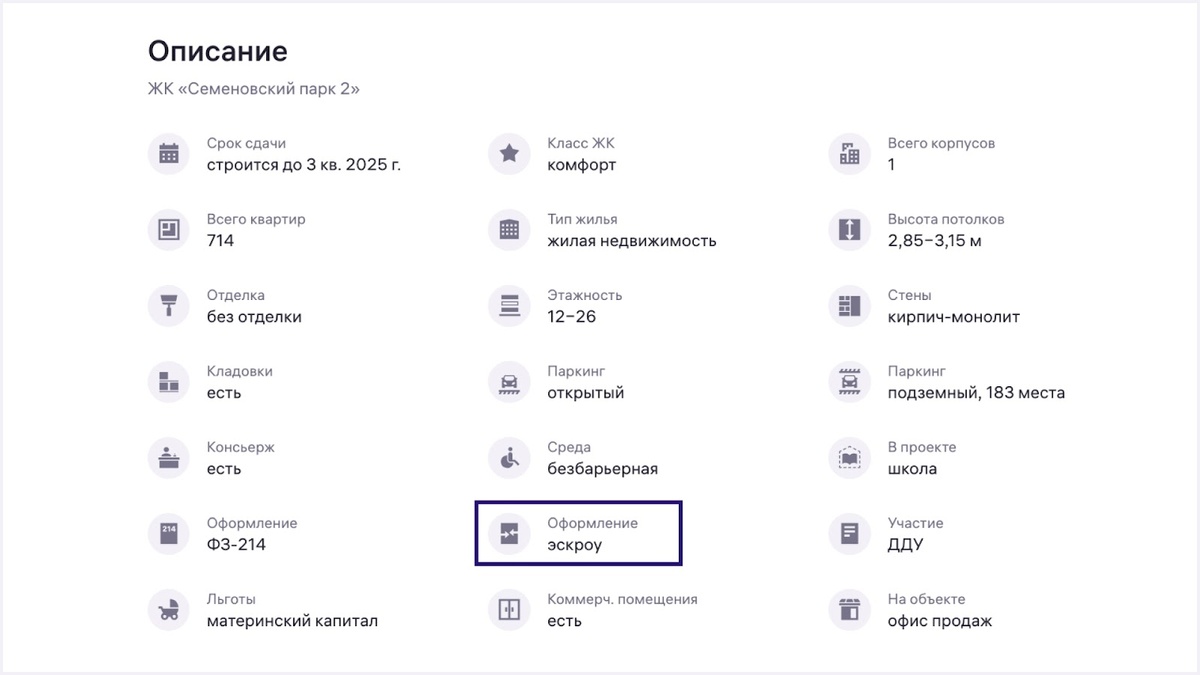Click the concierge desk icon
Screen dimensions: 1200x675
click(x=168, y=458)
